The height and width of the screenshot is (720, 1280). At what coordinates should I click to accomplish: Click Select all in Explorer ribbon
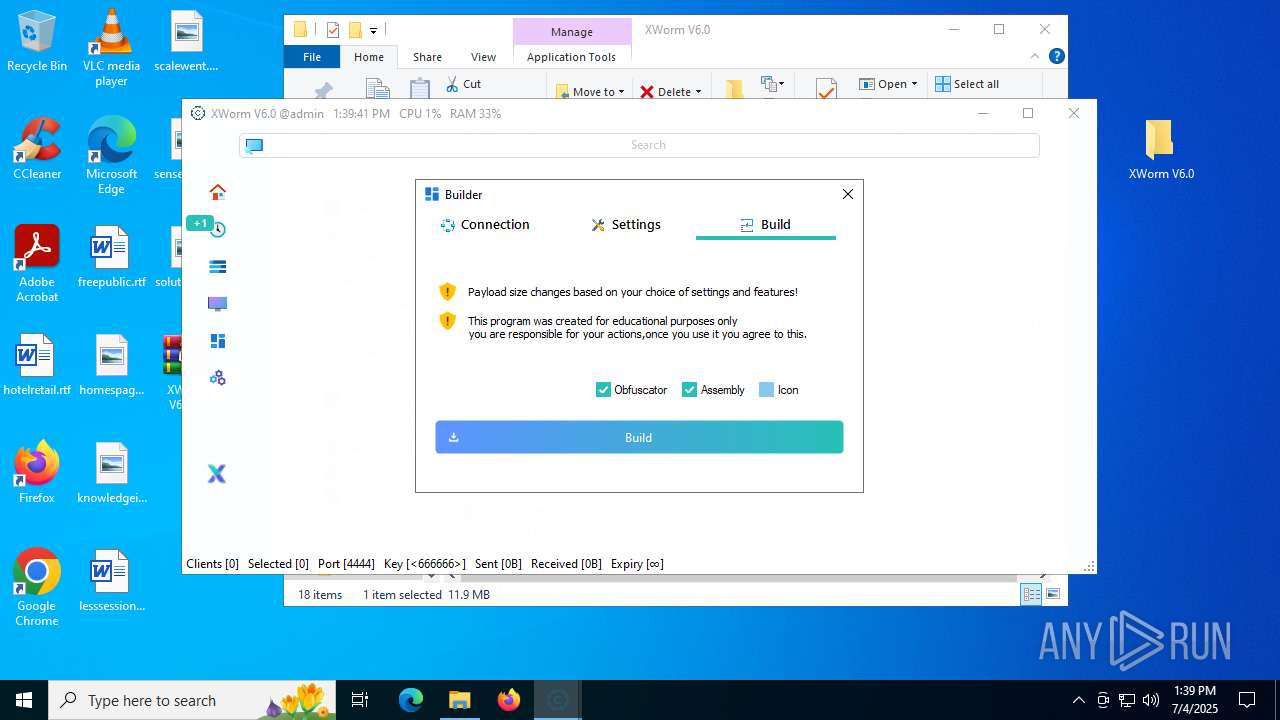[x=967, y=84]
